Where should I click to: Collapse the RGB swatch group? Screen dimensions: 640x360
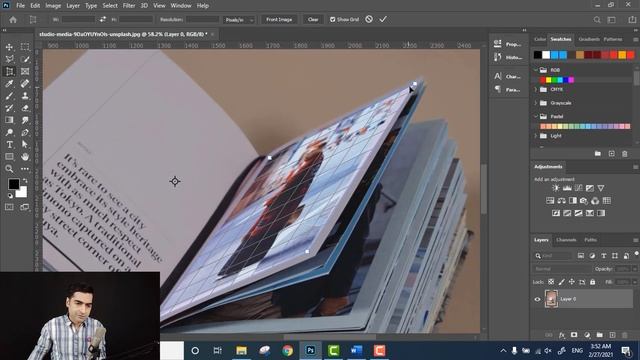pyautogui.click(x=536, y=70)
